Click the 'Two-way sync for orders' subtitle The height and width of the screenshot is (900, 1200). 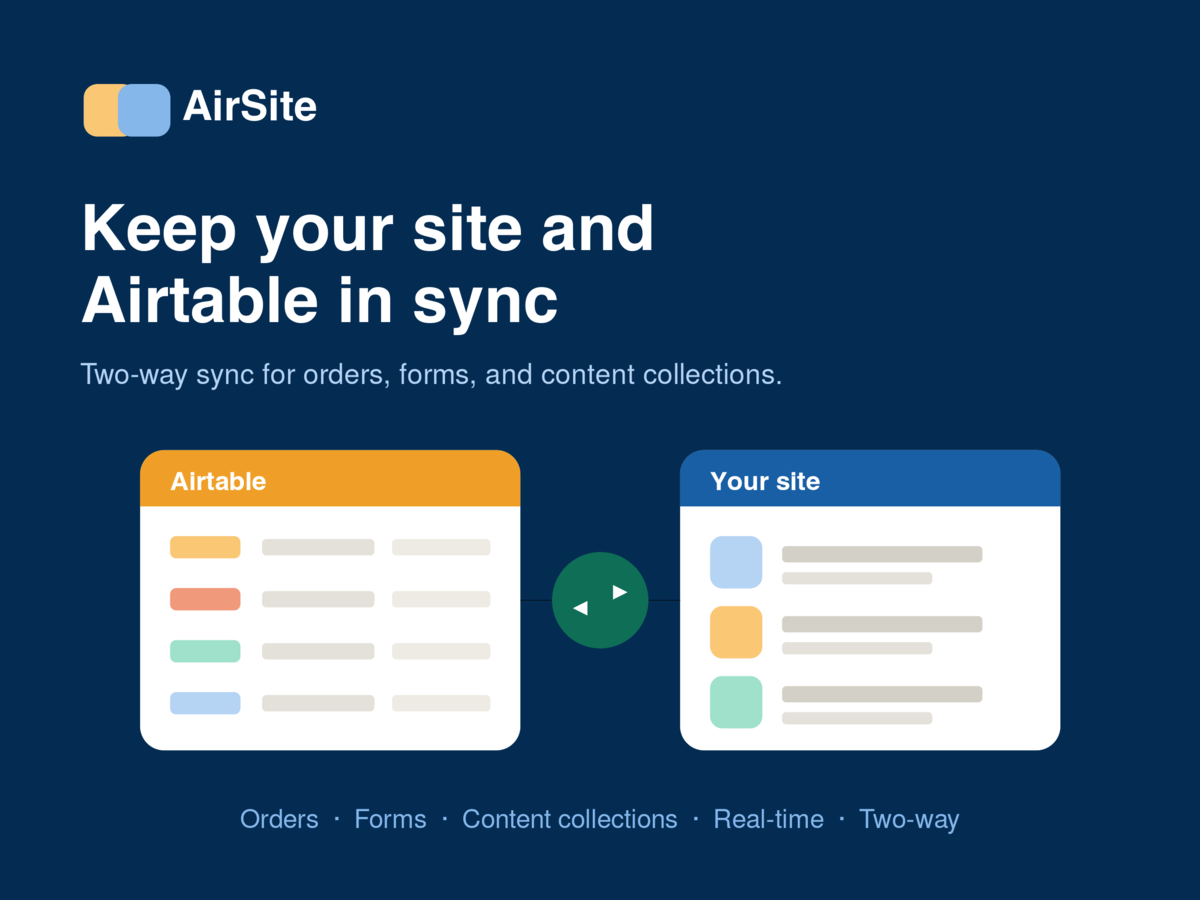pos(431,376)
